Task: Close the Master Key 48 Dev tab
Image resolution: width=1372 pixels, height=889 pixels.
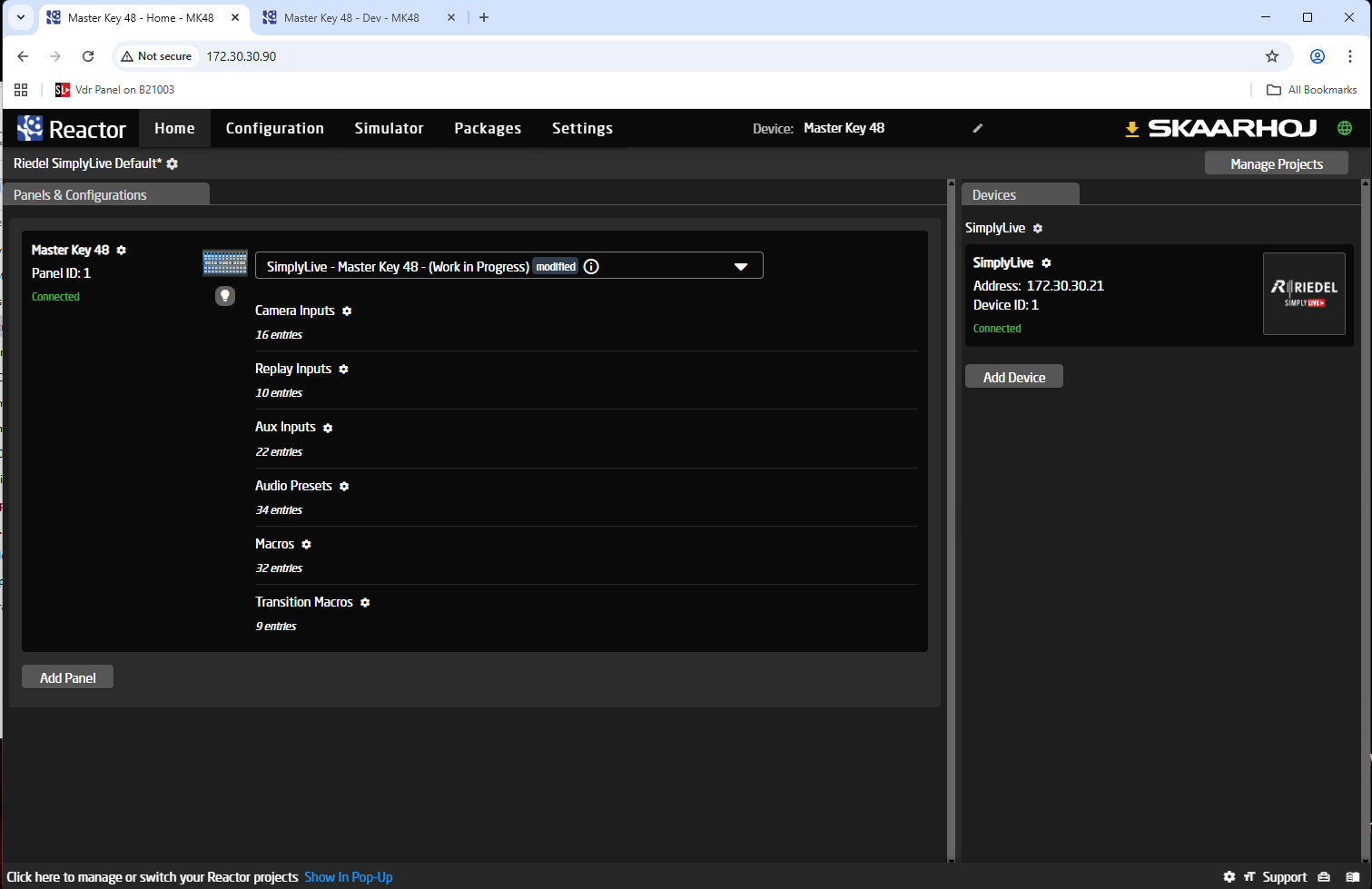Action: point(451,17)
